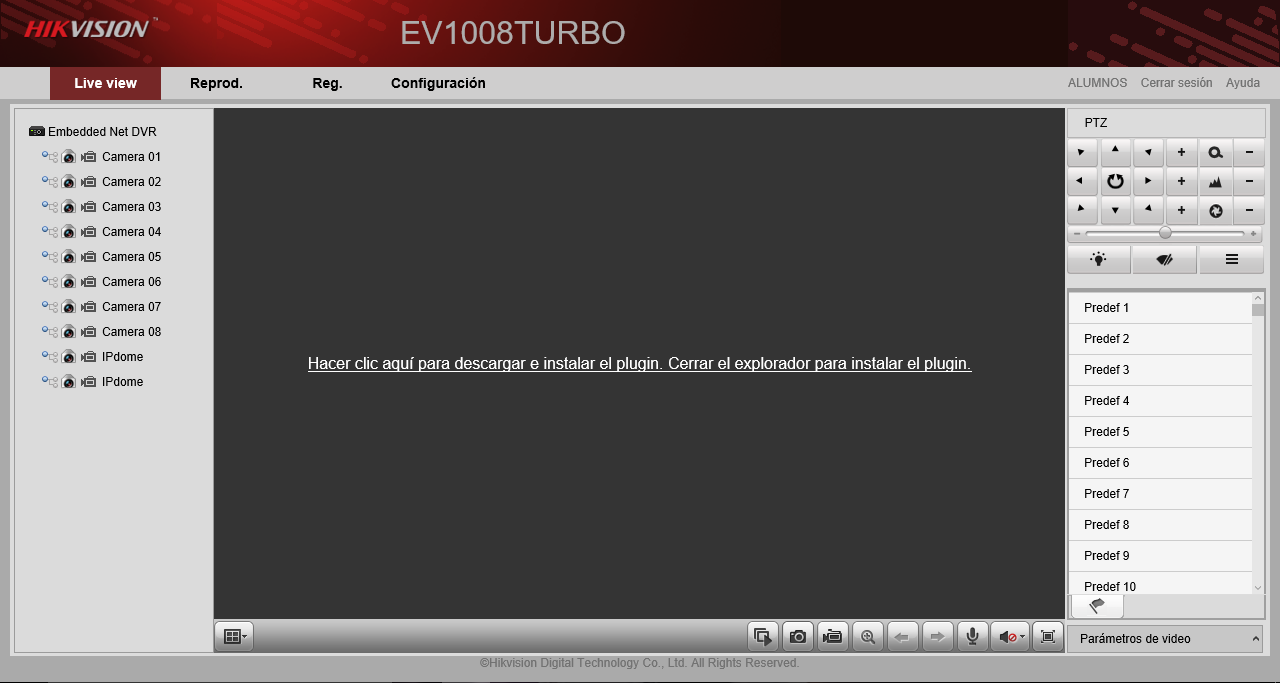Image resolution: width=1280 pixels, height=683 pixels.
Task: Start PTZ auto-scan rotation
Action: point(1115,182)
